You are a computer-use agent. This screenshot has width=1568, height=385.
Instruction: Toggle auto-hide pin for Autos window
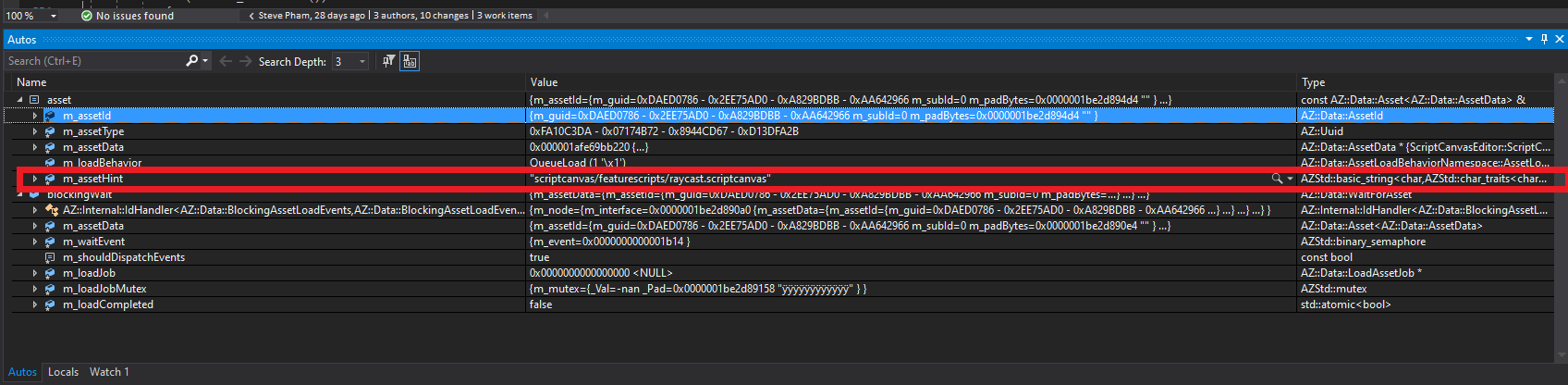1544,39
